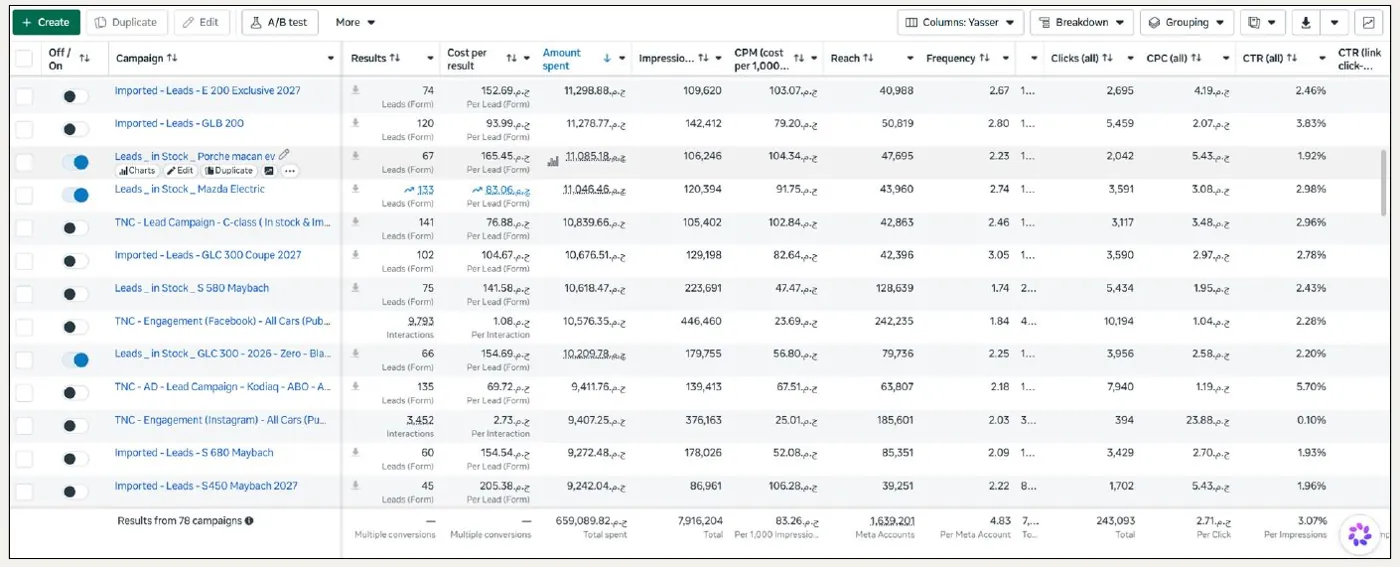Image resolution: width=1400 pixels, height=567 pixels.
Task: Click the green Create button
Action: tap(46, 22)
